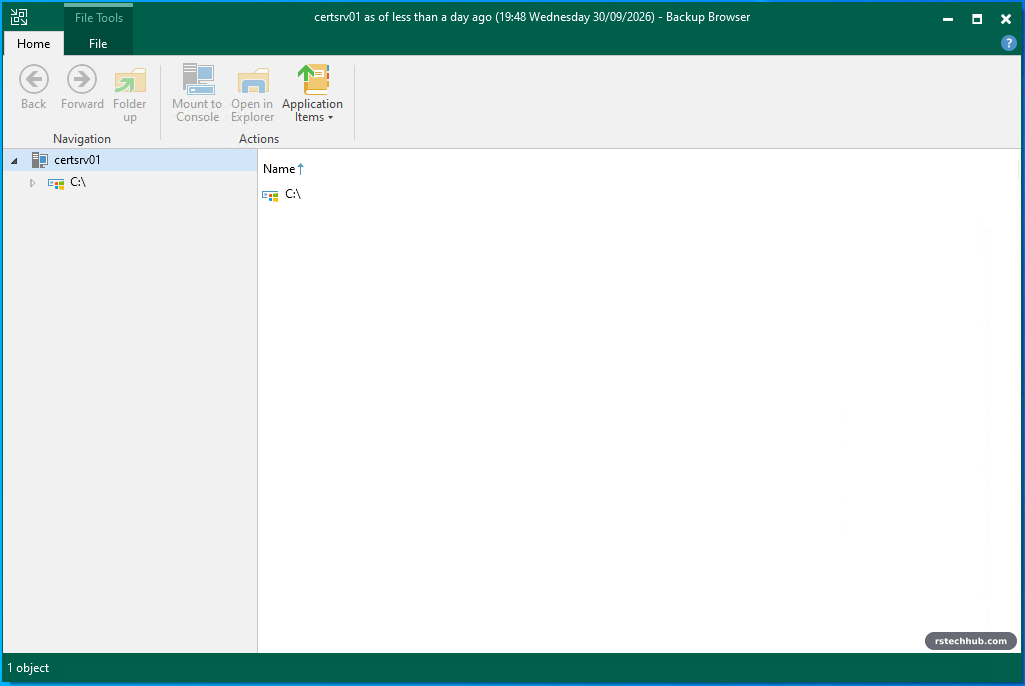The height and width of the screenshot is (686, 1025).
Task: Go one level up with Folder up
Action: coord(129,95)
